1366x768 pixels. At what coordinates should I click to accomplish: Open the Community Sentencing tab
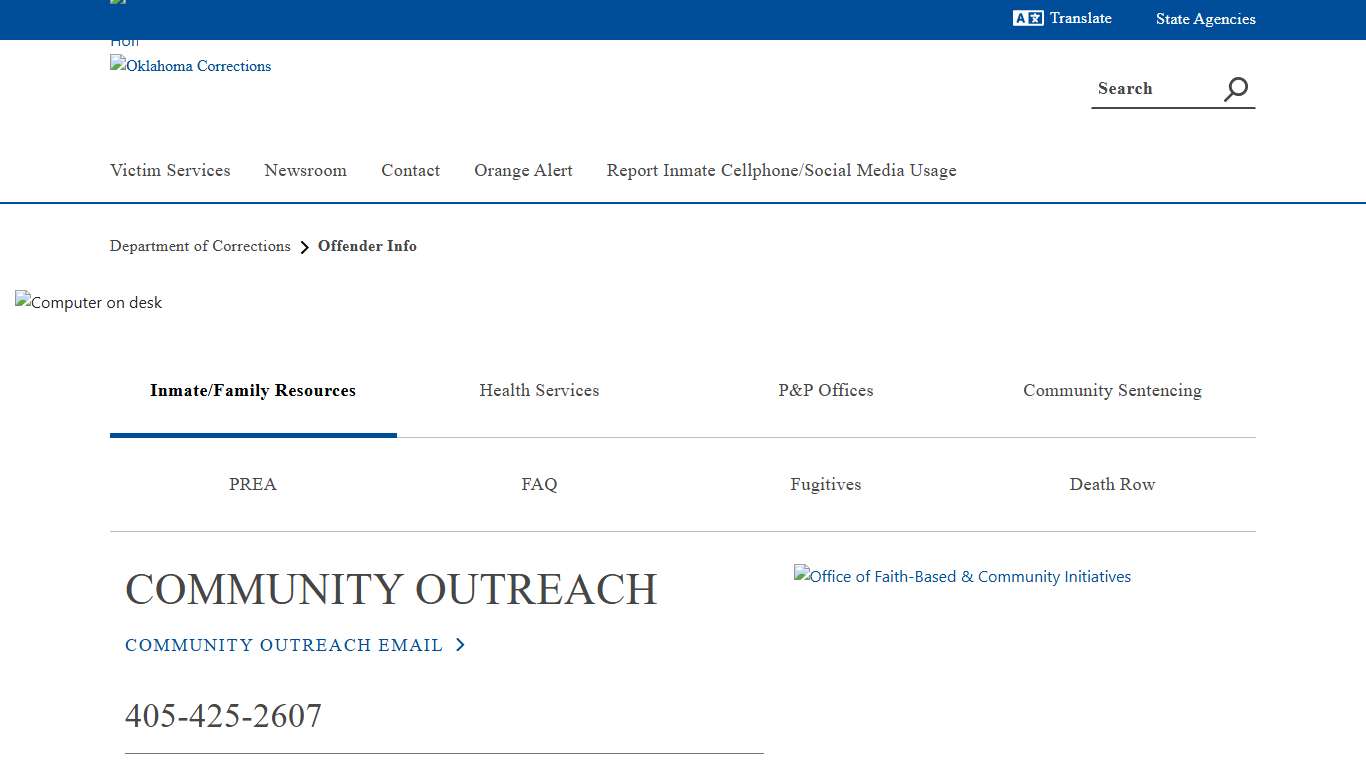tap(1112, 390)
